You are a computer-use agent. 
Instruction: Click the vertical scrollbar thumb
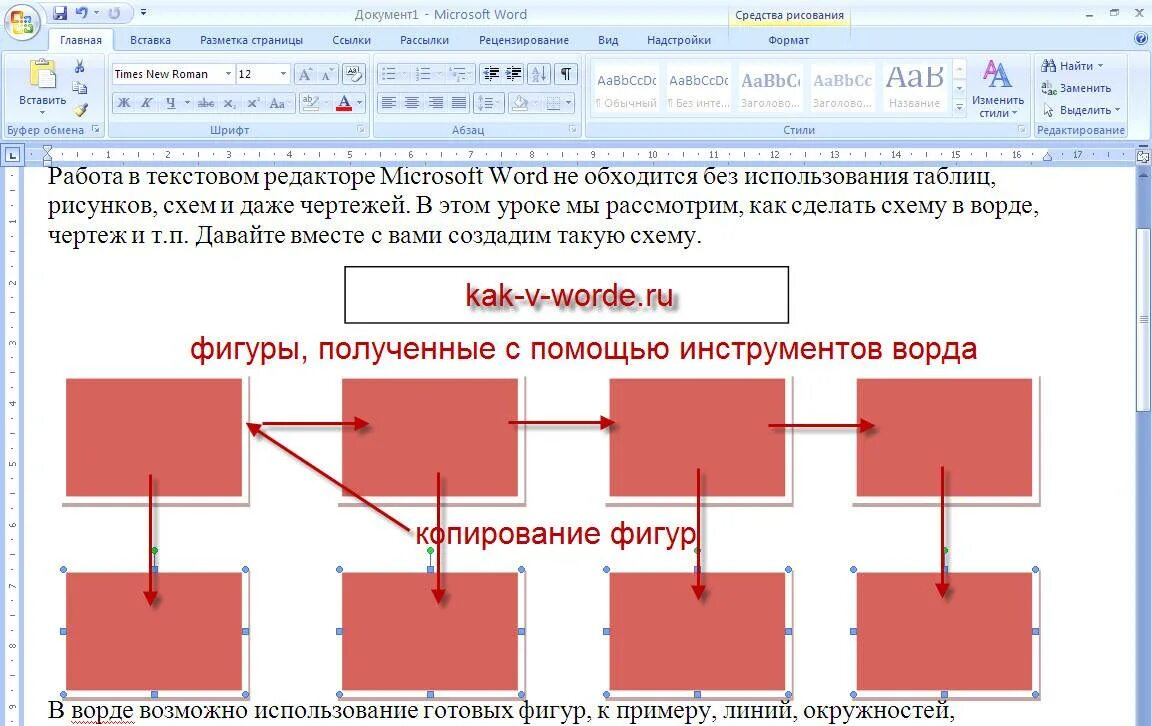point(1143,320)
